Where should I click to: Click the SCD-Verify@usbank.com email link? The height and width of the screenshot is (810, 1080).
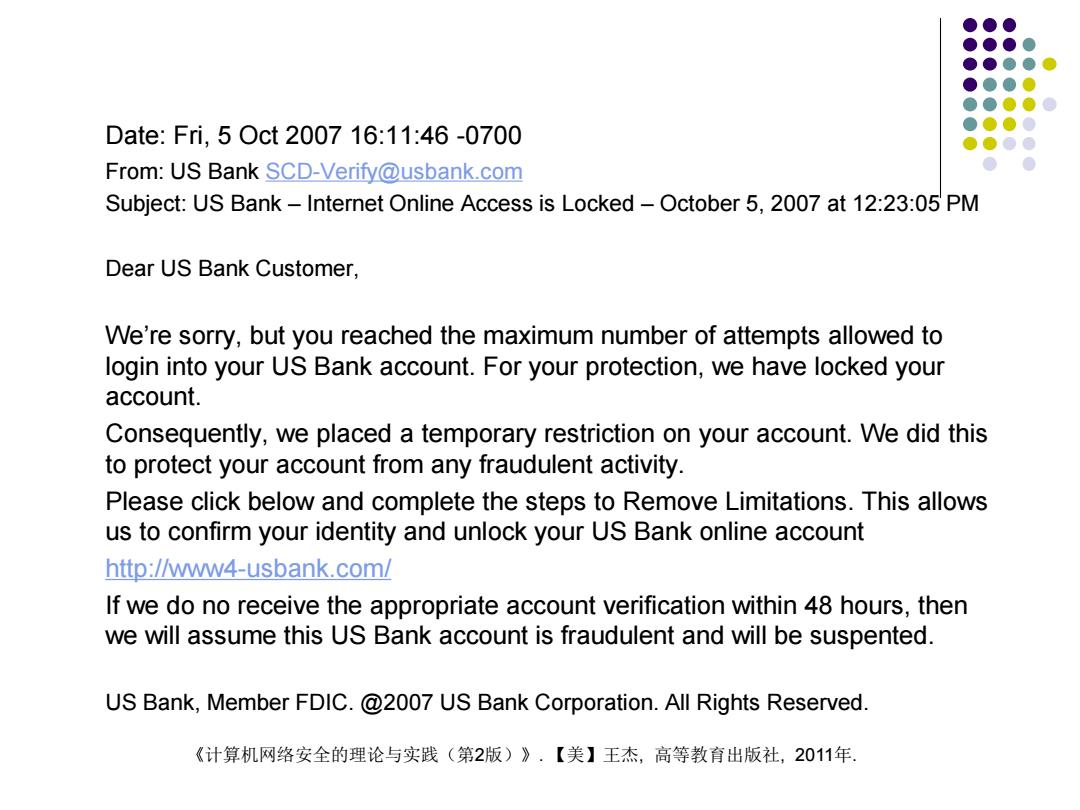point(394,172)
